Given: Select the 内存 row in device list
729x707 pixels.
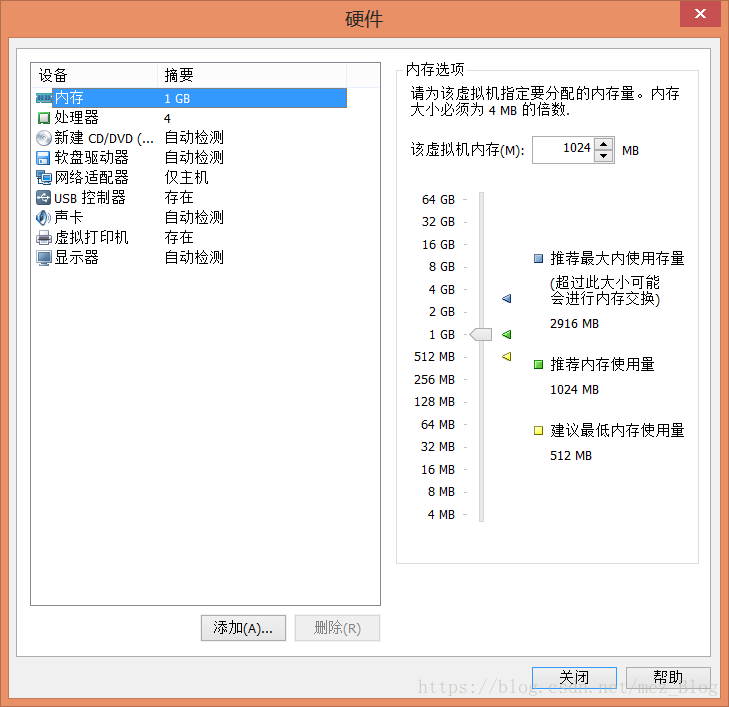Looking at the screenshot, I should tap(191, 98).
